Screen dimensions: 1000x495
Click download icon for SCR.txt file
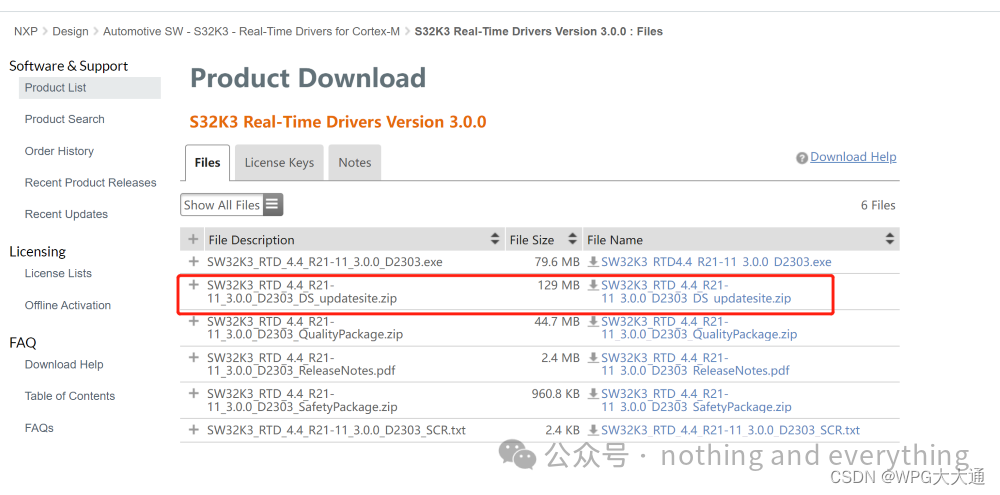click(x=593, y=431)
